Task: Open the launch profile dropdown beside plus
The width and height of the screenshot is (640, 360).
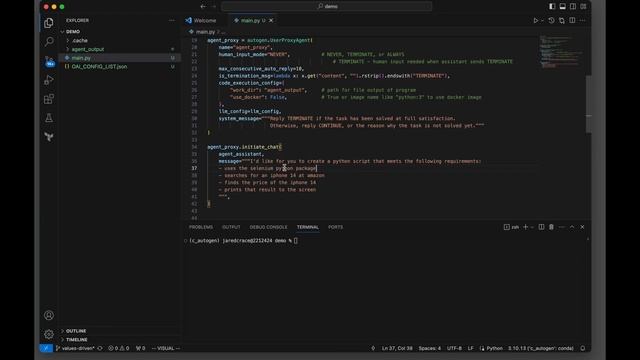Action: tap(532, 227)
